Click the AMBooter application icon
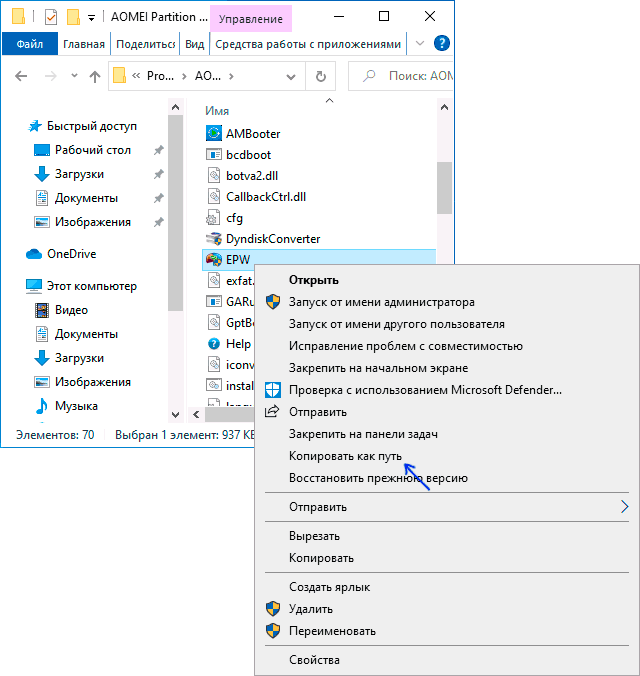640x676 pixels. coord(213,133)
